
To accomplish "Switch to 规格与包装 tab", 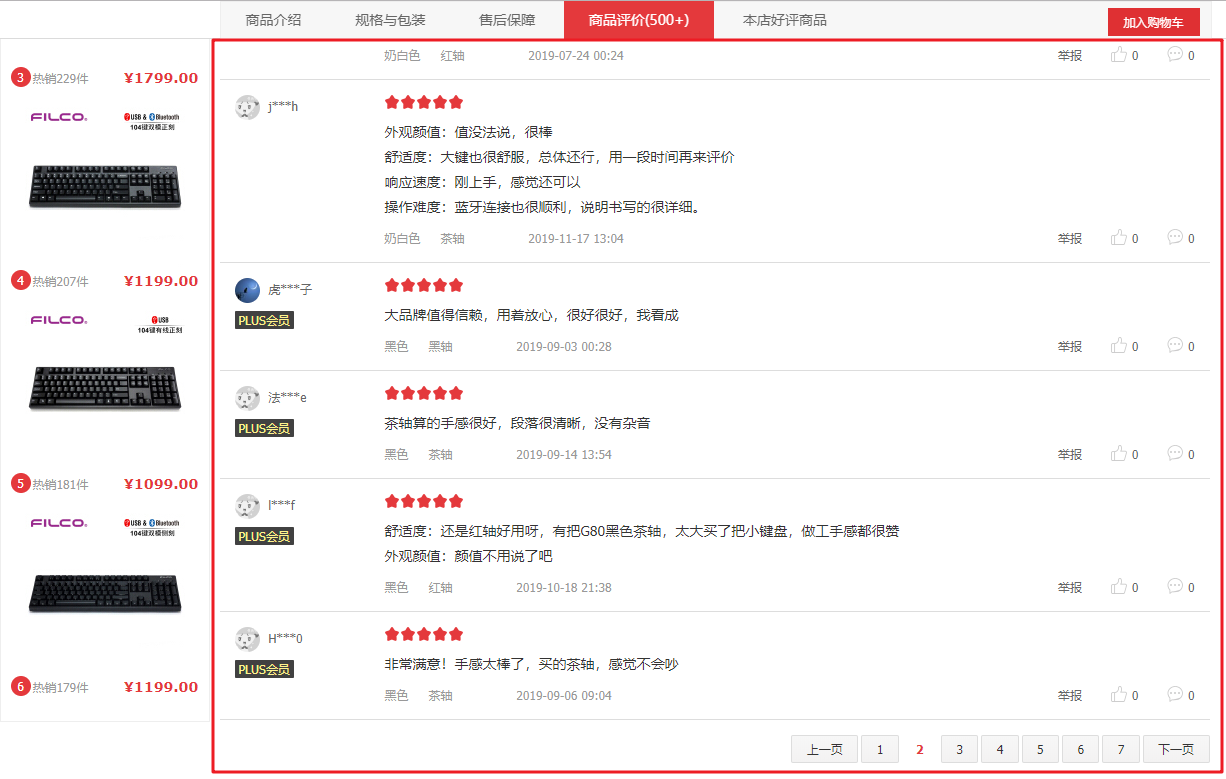I will point(390,20).
